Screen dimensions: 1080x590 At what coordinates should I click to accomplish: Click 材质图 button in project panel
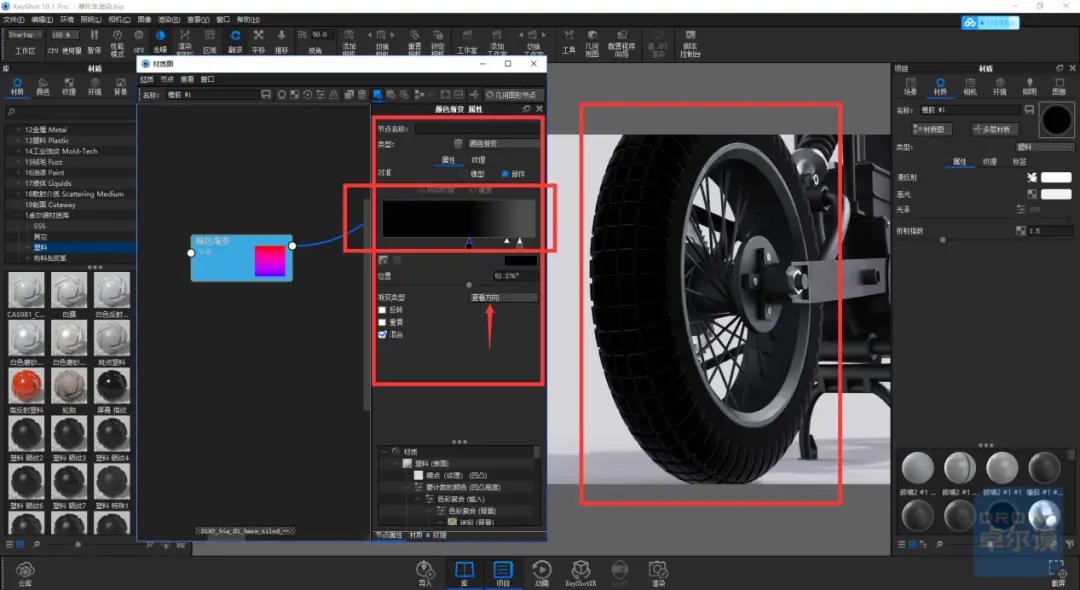pos(932,129)
